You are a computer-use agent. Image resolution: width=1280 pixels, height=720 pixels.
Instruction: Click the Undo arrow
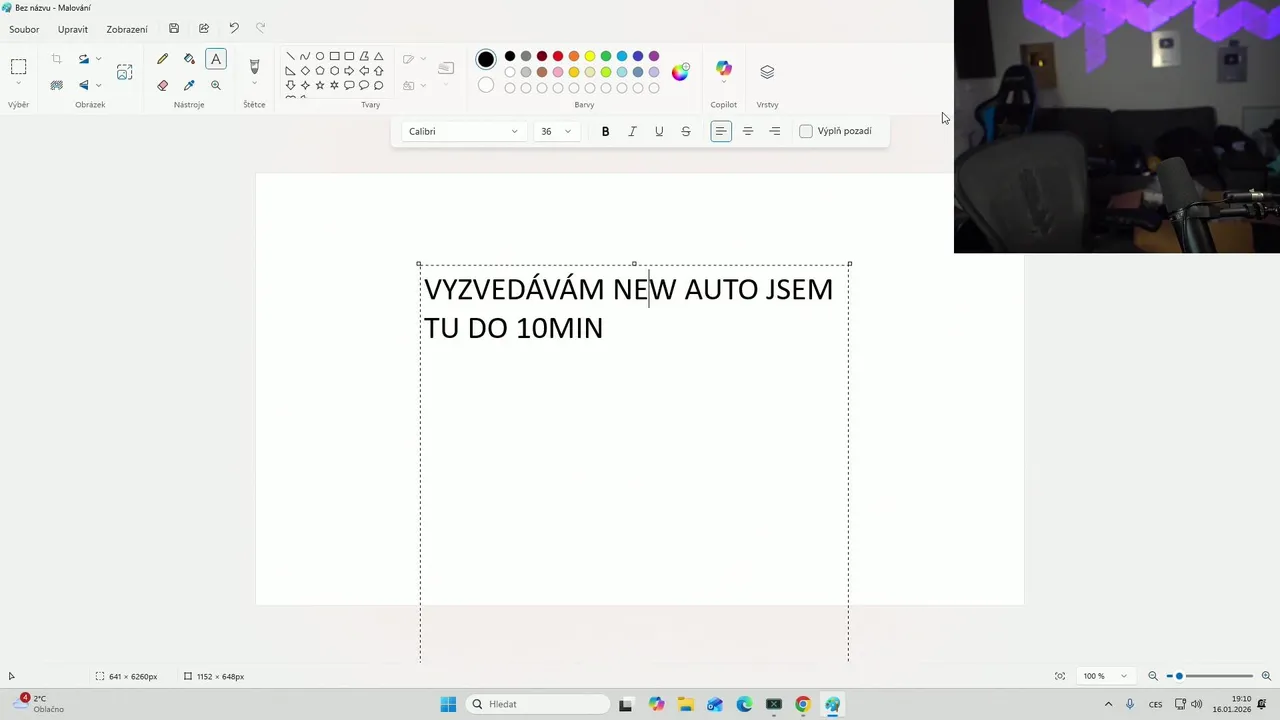pos(234,29)
